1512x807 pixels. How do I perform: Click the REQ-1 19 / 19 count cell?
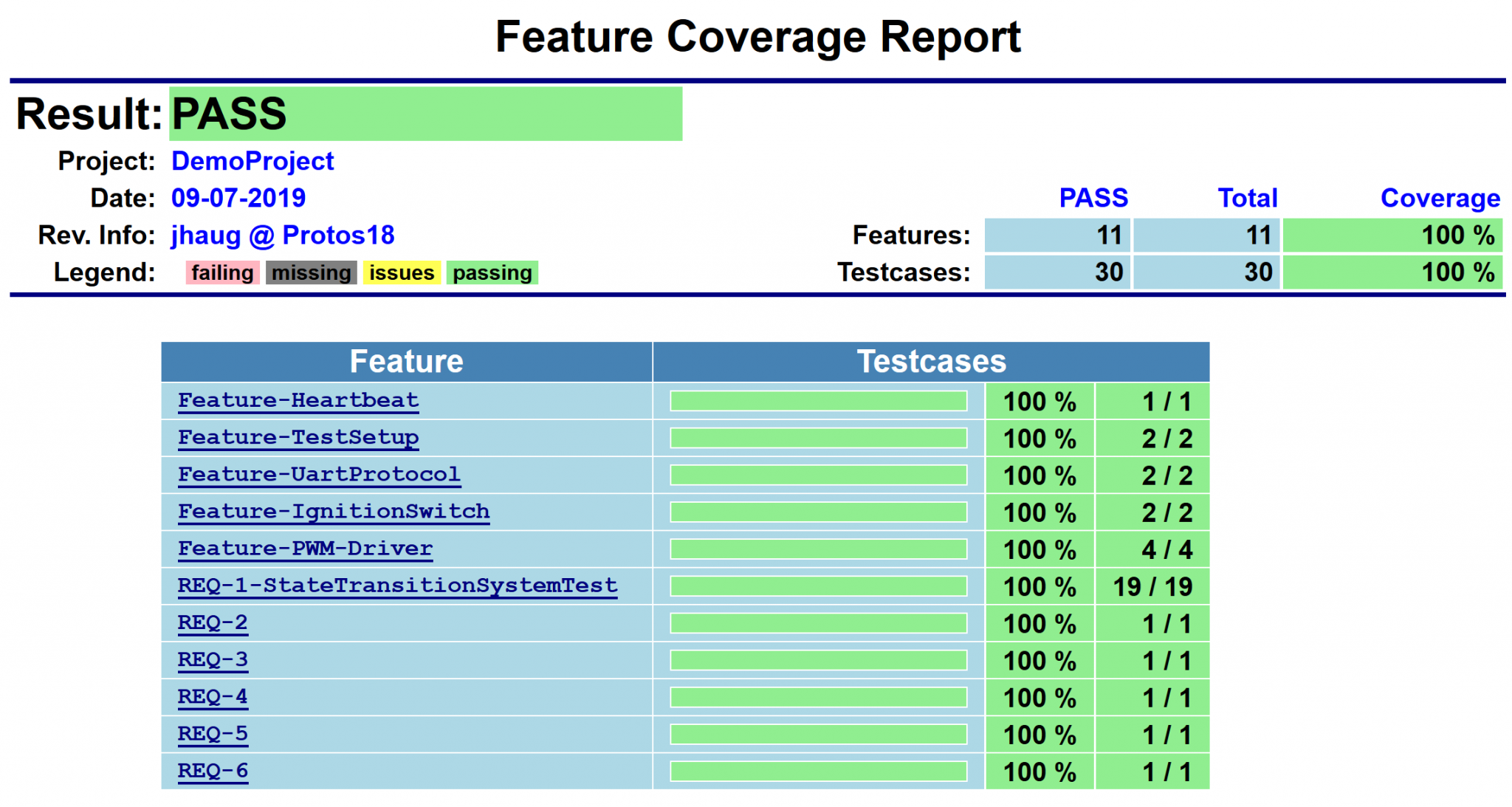[1152, 586]
